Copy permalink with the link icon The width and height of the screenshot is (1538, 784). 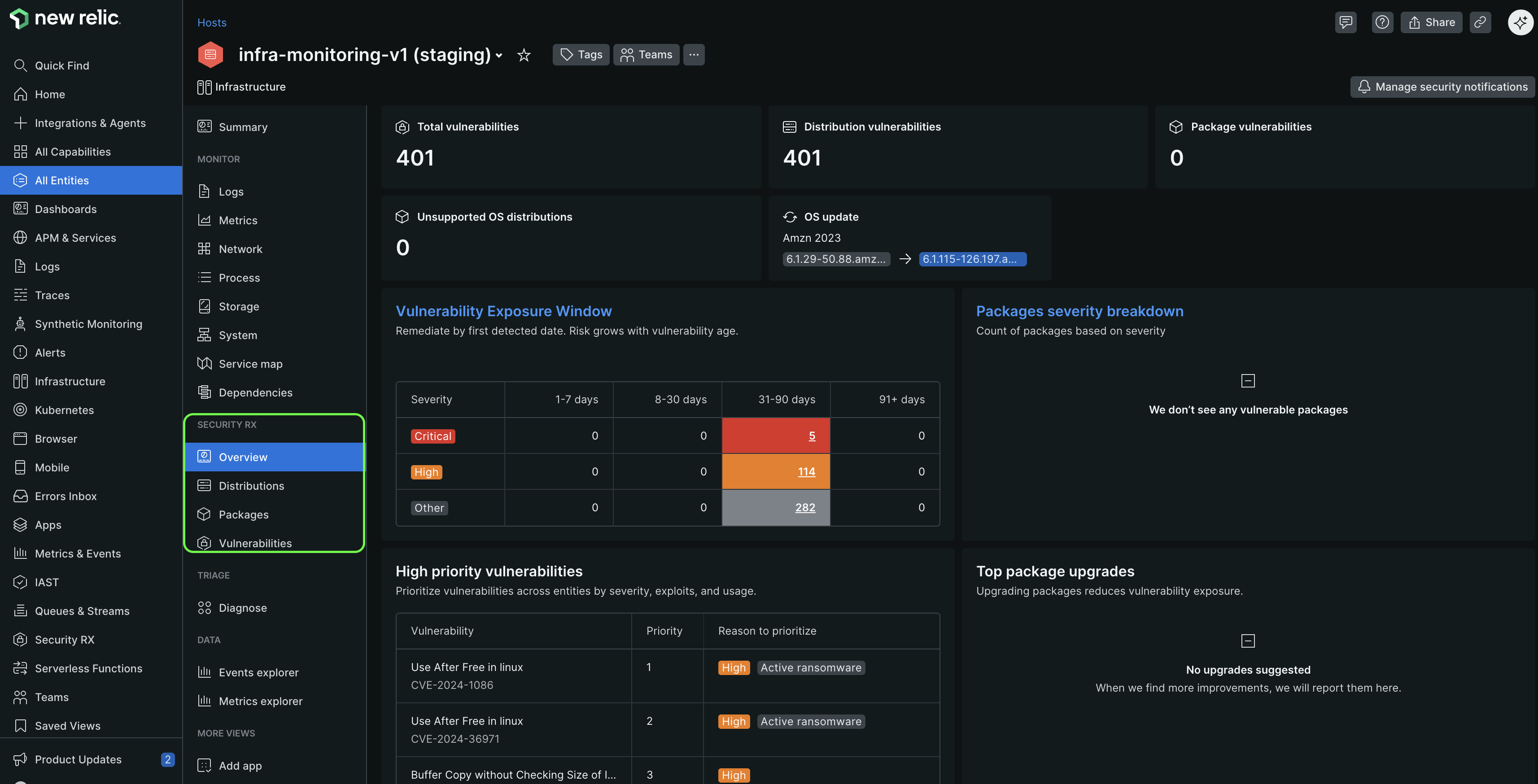point(1480,22)
